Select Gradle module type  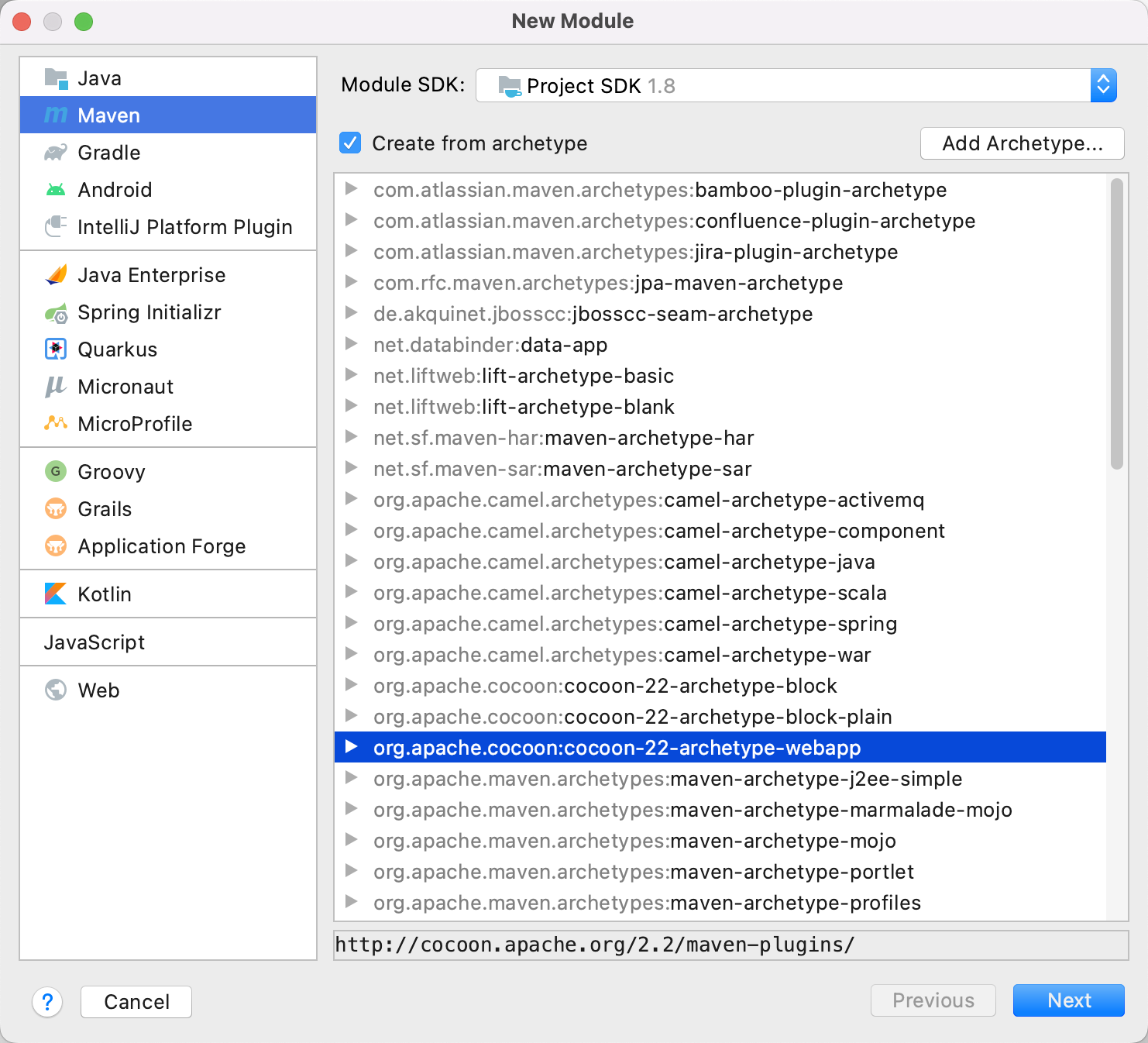(168, 153)
